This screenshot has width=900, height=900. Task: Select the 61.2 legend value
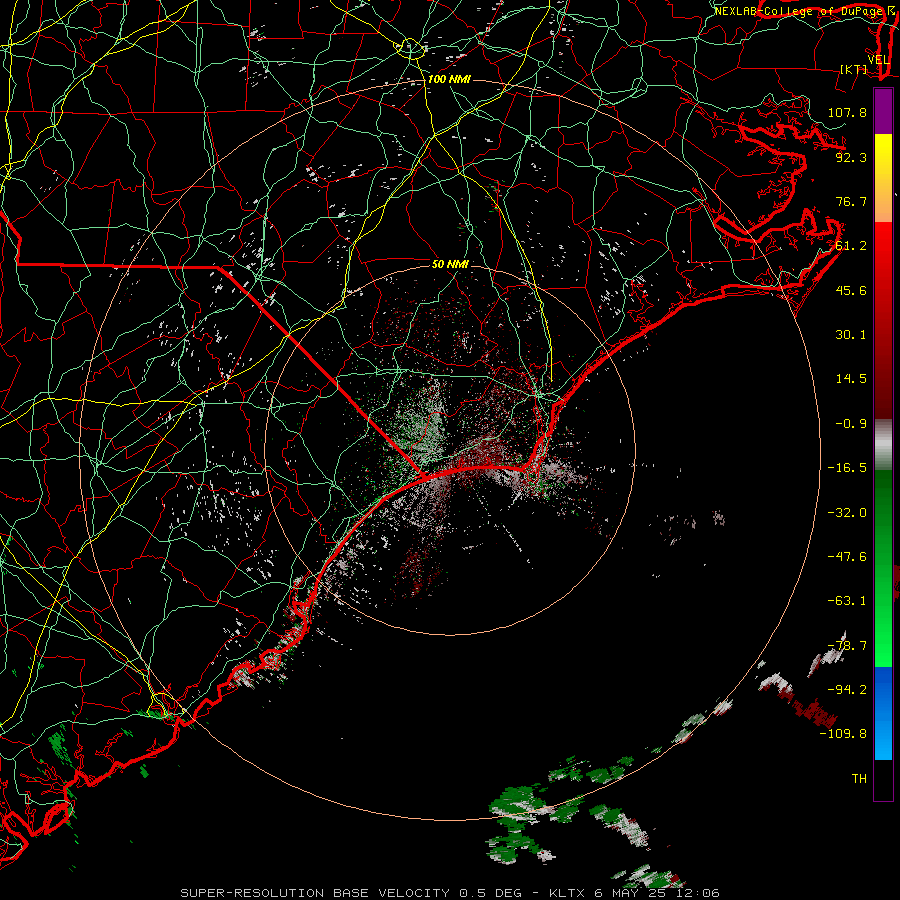click(851, 246)
